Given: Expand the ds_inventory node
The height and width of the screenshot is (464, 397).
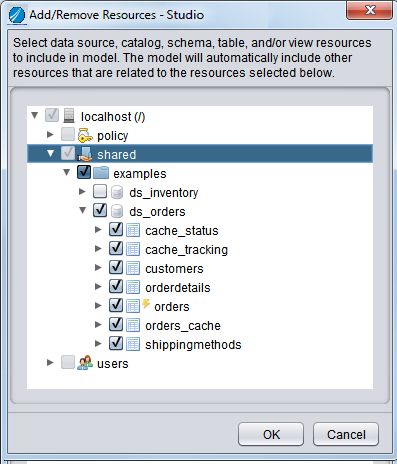Looking at the screenshot, I should [82, 192].
